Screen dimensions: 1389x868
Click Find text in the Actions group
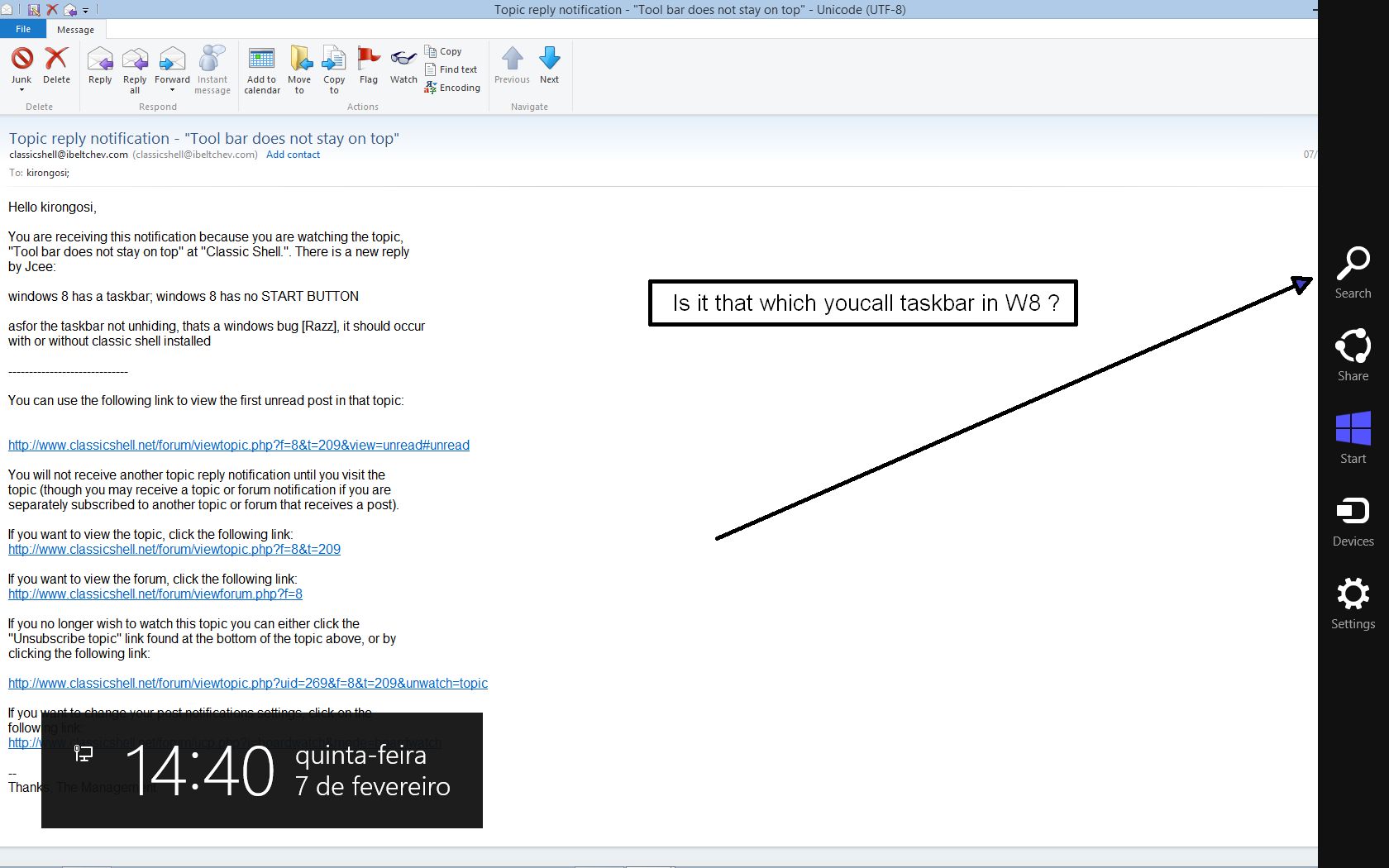pyautogui.click(x=451, y=69)
